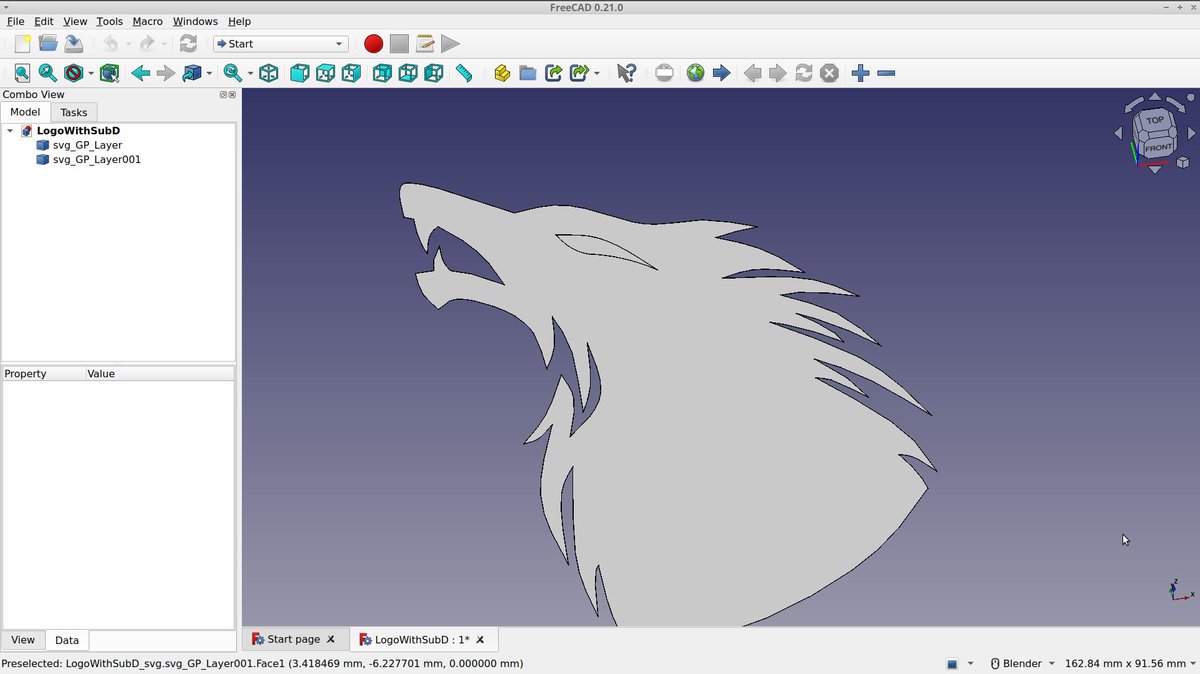The height and width of the screenshot is (674, 1200).
Task: Open the workbench selector showing Start
Action: point(280,43)
